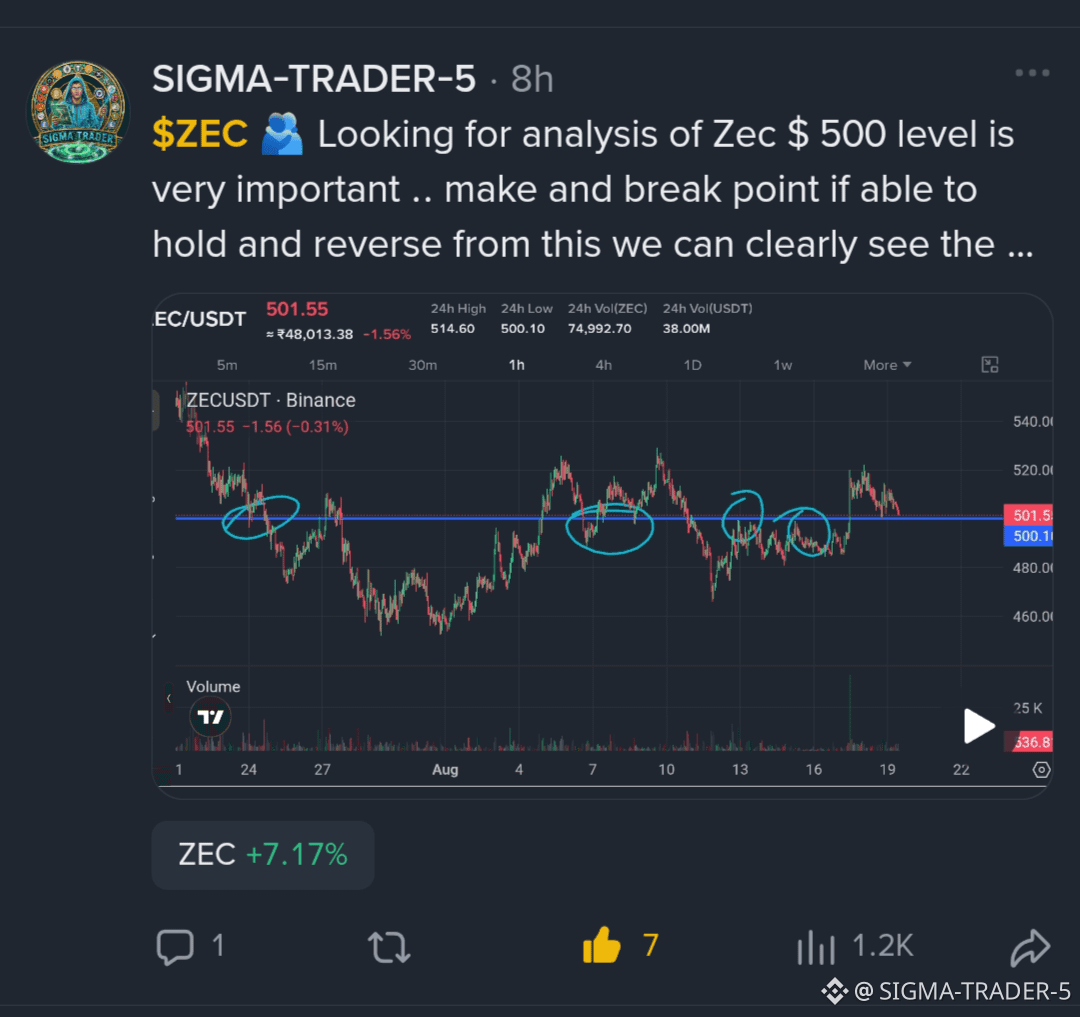Click the chart fullscreen expand icon
Screen dimensions: 1080x1017
(990, 365)
